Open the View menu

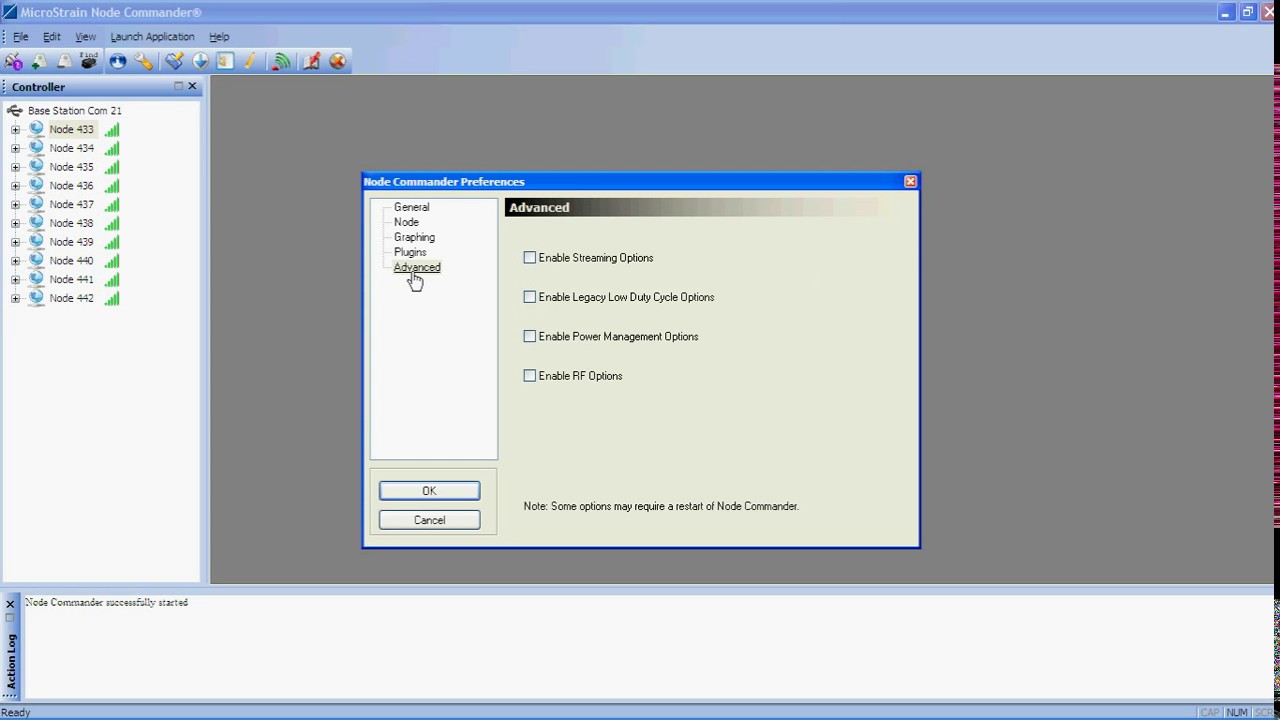[86, 37]
